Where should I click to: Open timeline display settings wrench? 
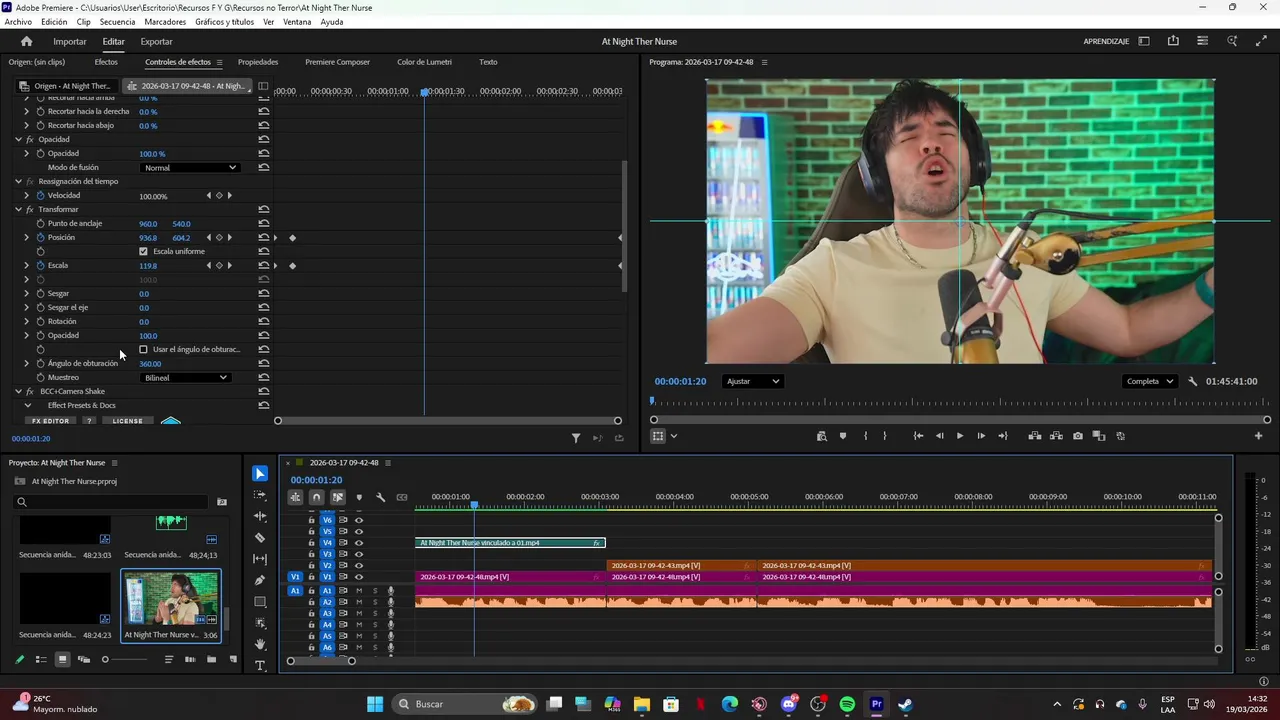pyautogui.click(x=380, y=497)
